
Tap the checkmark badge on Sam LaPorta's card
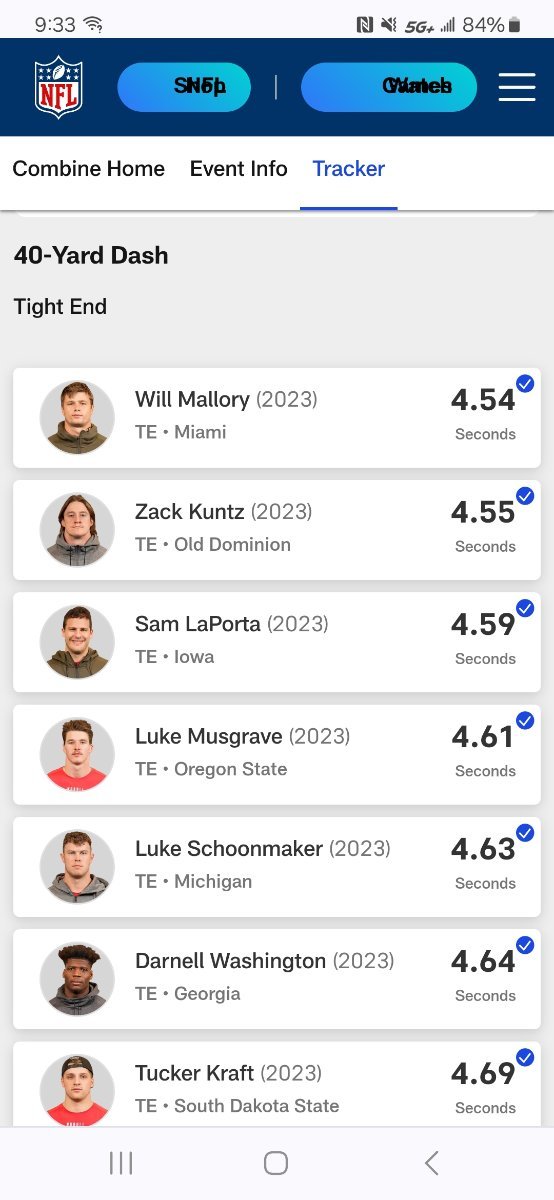[x=525, y=608]
